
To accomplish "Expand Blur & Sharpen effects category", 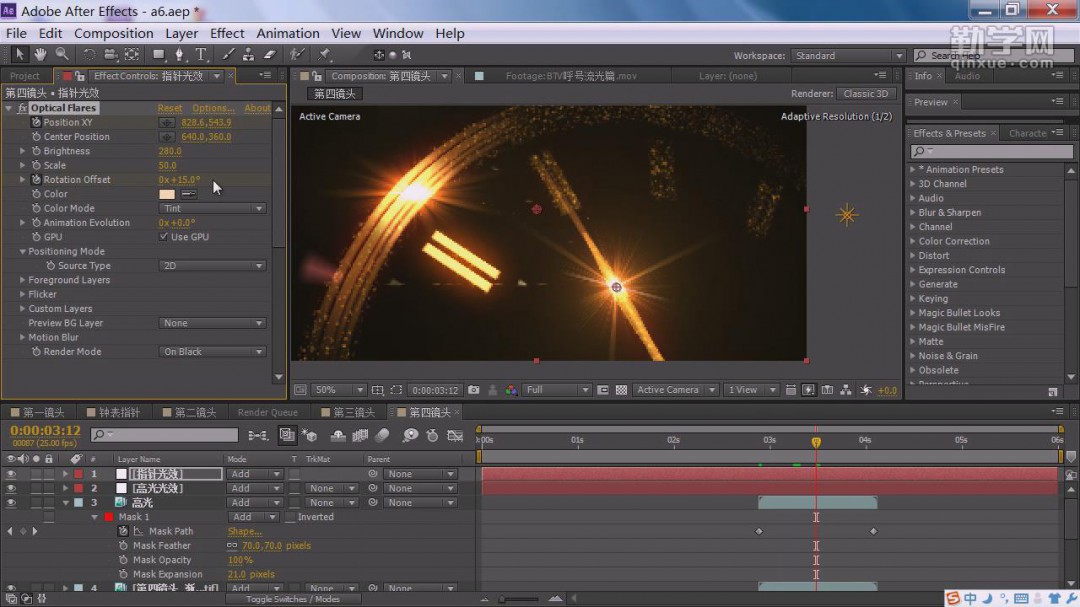I will tap(913, 213).
